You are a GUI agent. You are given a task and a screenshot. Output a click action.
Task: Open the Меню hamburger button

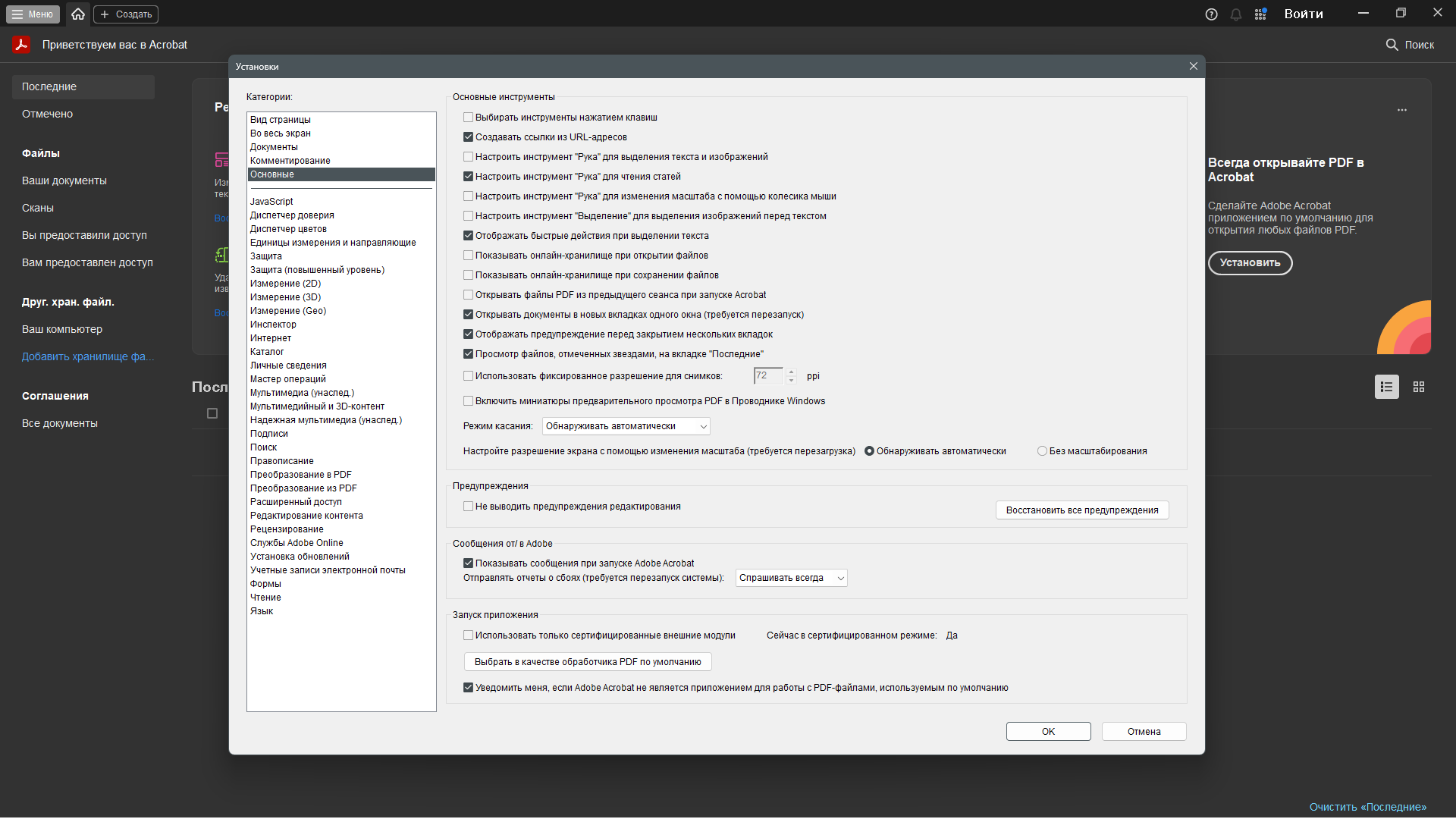point(33,14)
